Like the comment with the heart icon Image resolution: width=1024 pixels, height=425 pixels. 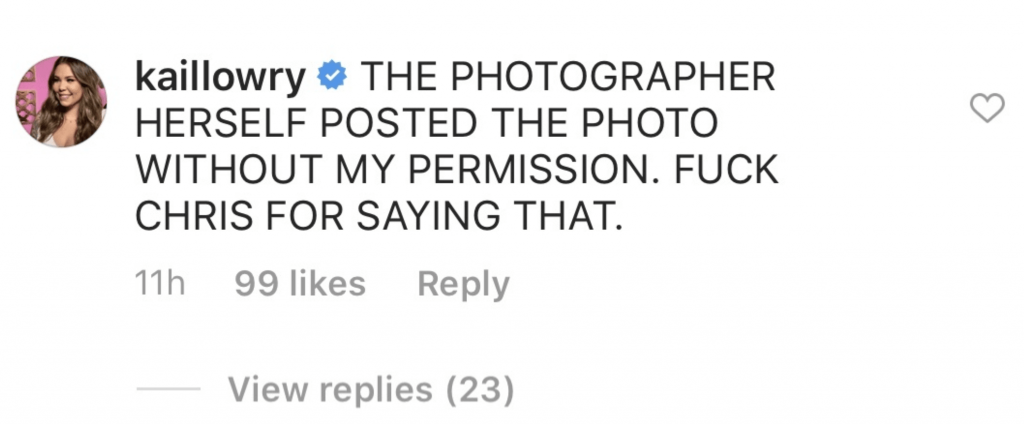(987, 110)
